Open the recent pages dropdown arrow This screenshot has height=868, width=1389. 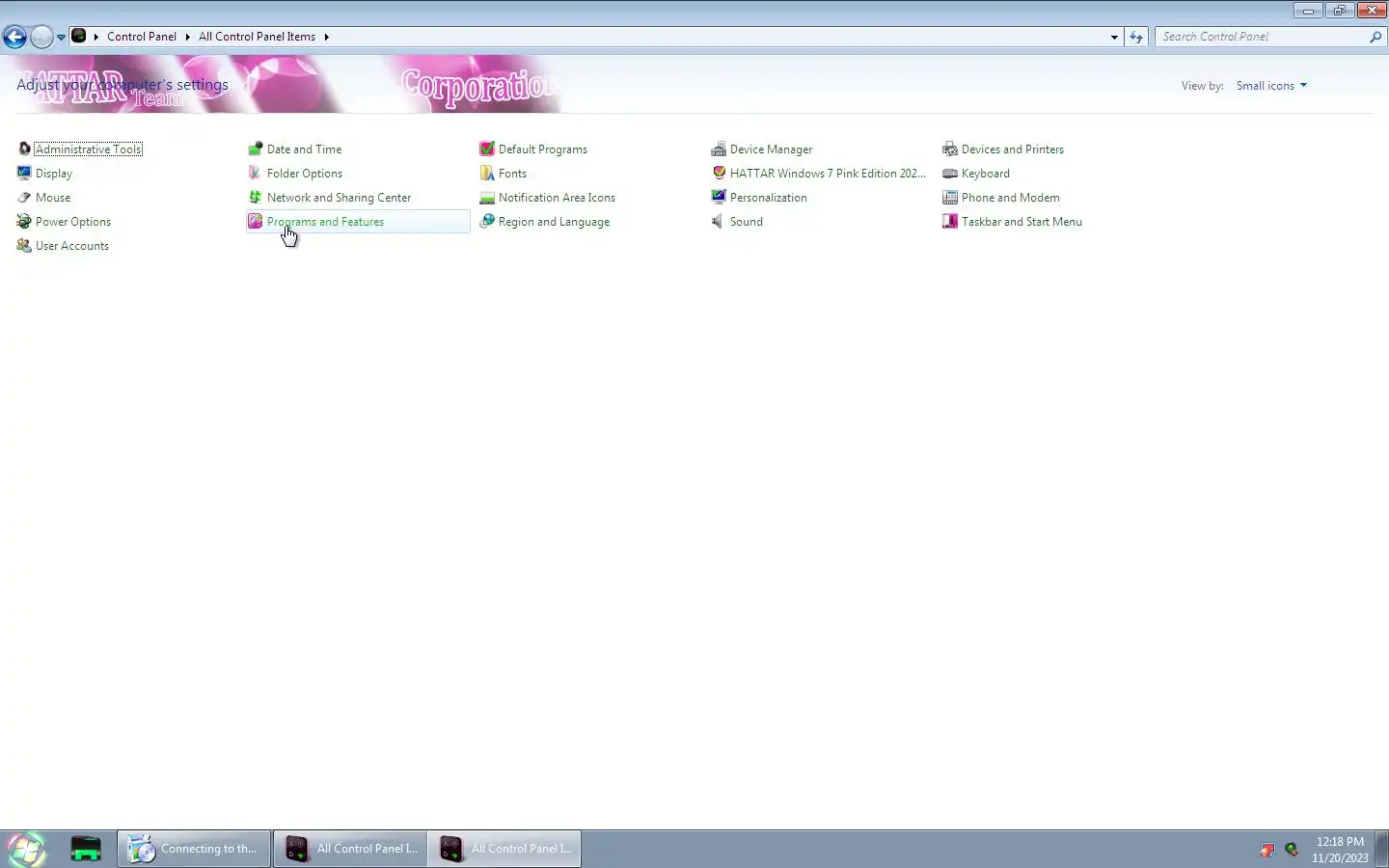61,37
